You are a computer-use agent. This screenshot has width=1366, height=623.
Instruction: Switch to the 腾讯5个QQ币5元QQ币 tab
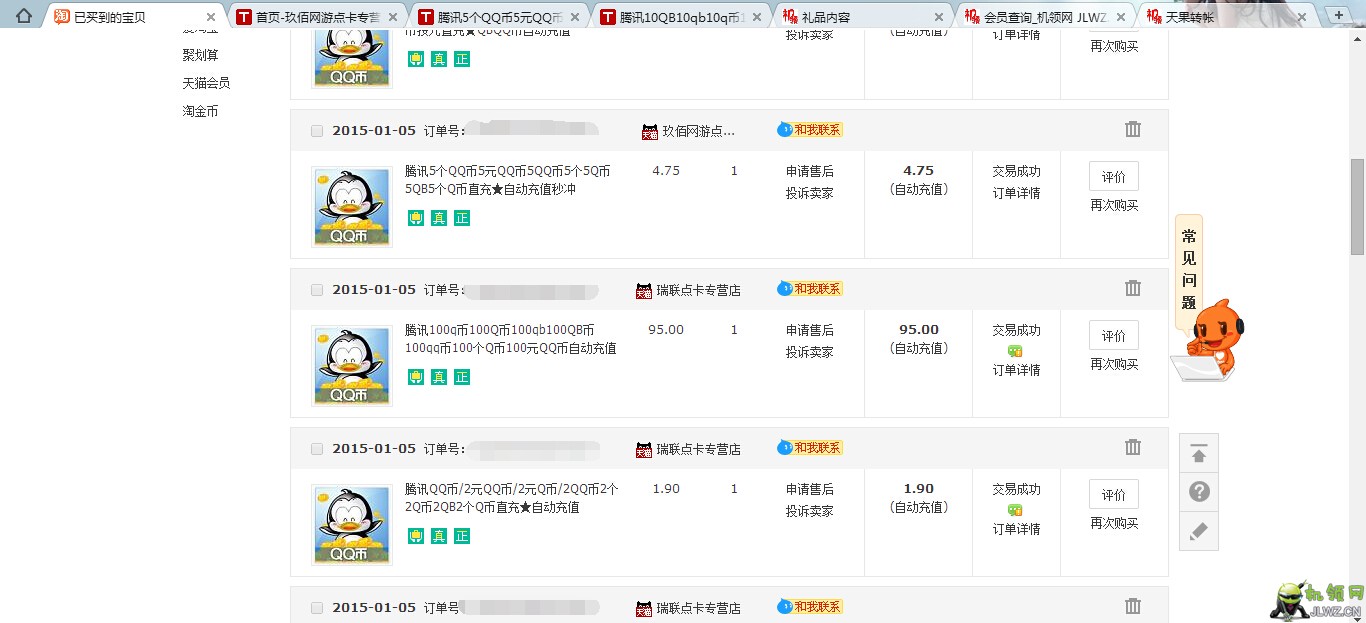[498, 17]
